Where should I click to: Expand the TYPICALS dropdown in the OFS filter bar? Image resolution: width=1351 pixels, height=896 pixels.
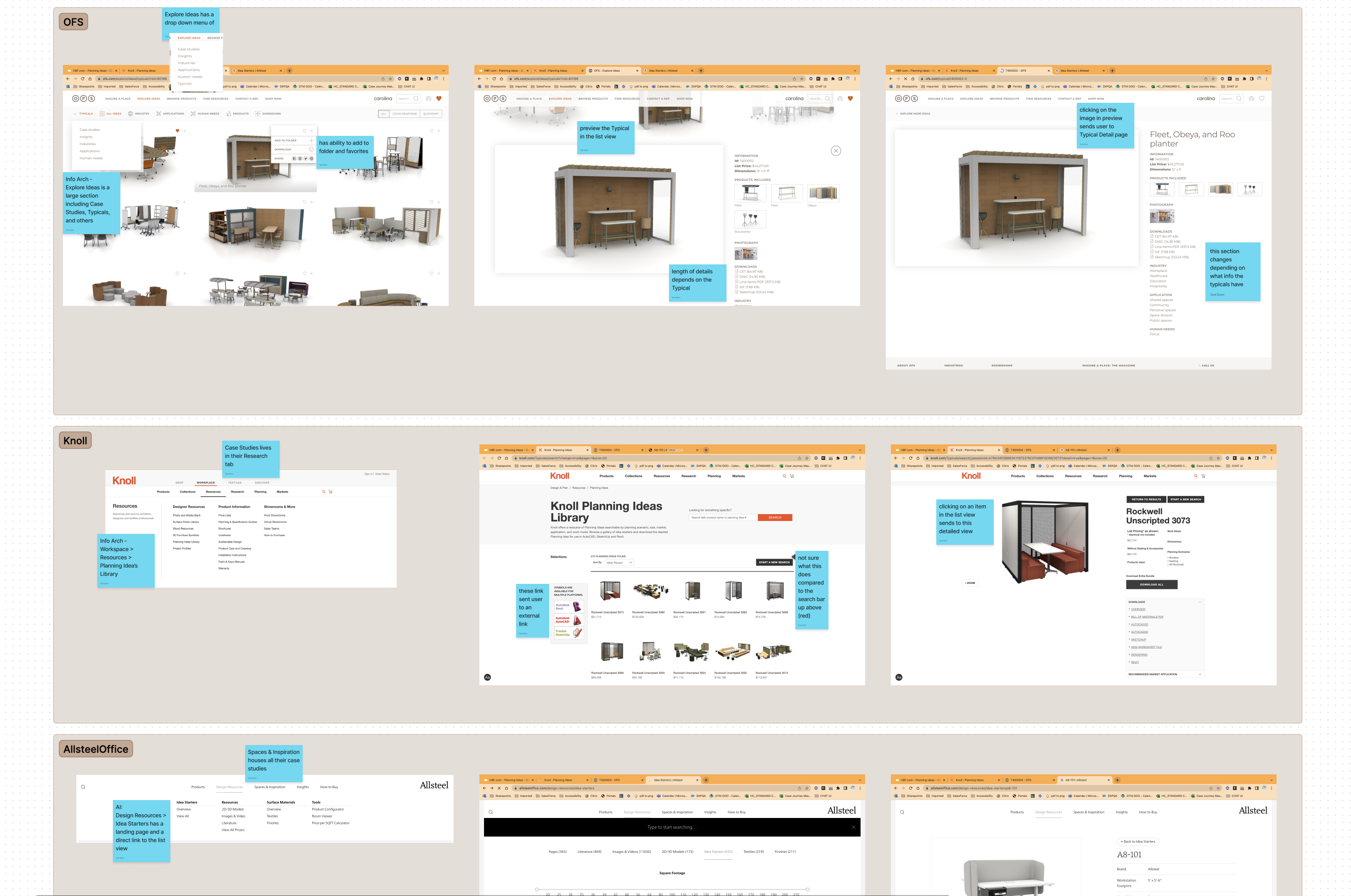(x=83, y=114)
